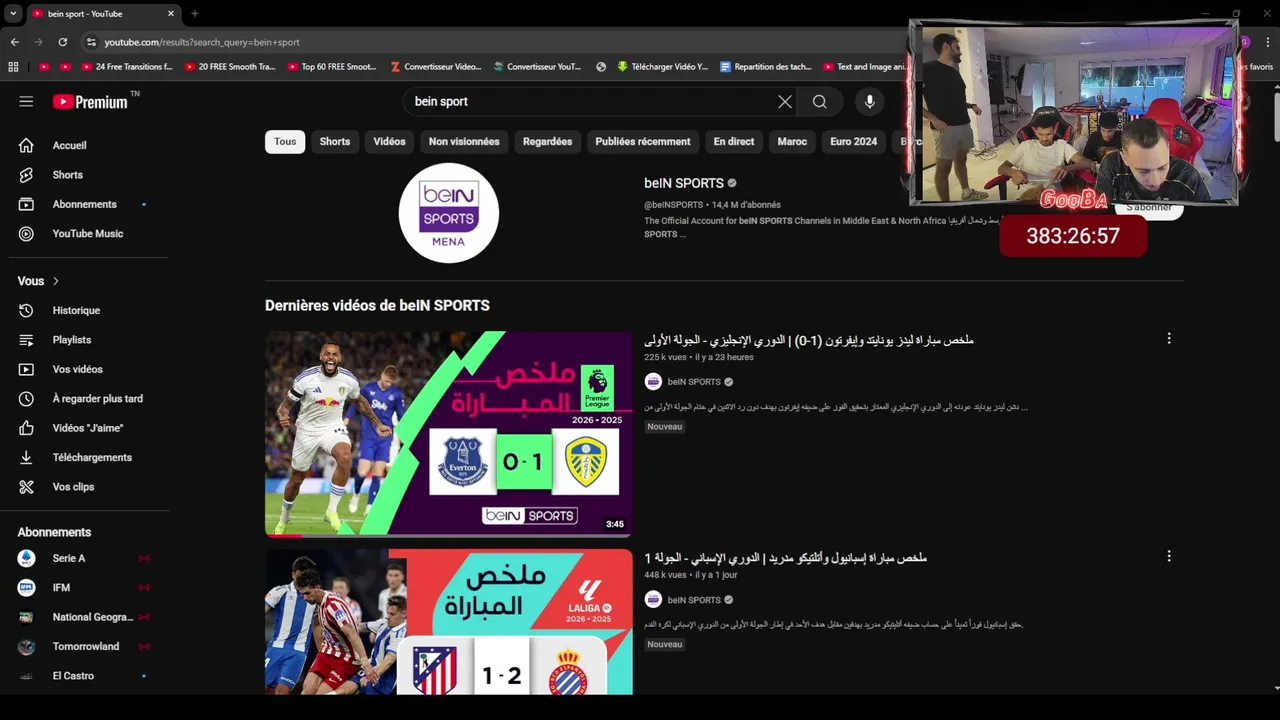Select the Vidéos filter chip
Screen dimensions: 1280x720
389,142
